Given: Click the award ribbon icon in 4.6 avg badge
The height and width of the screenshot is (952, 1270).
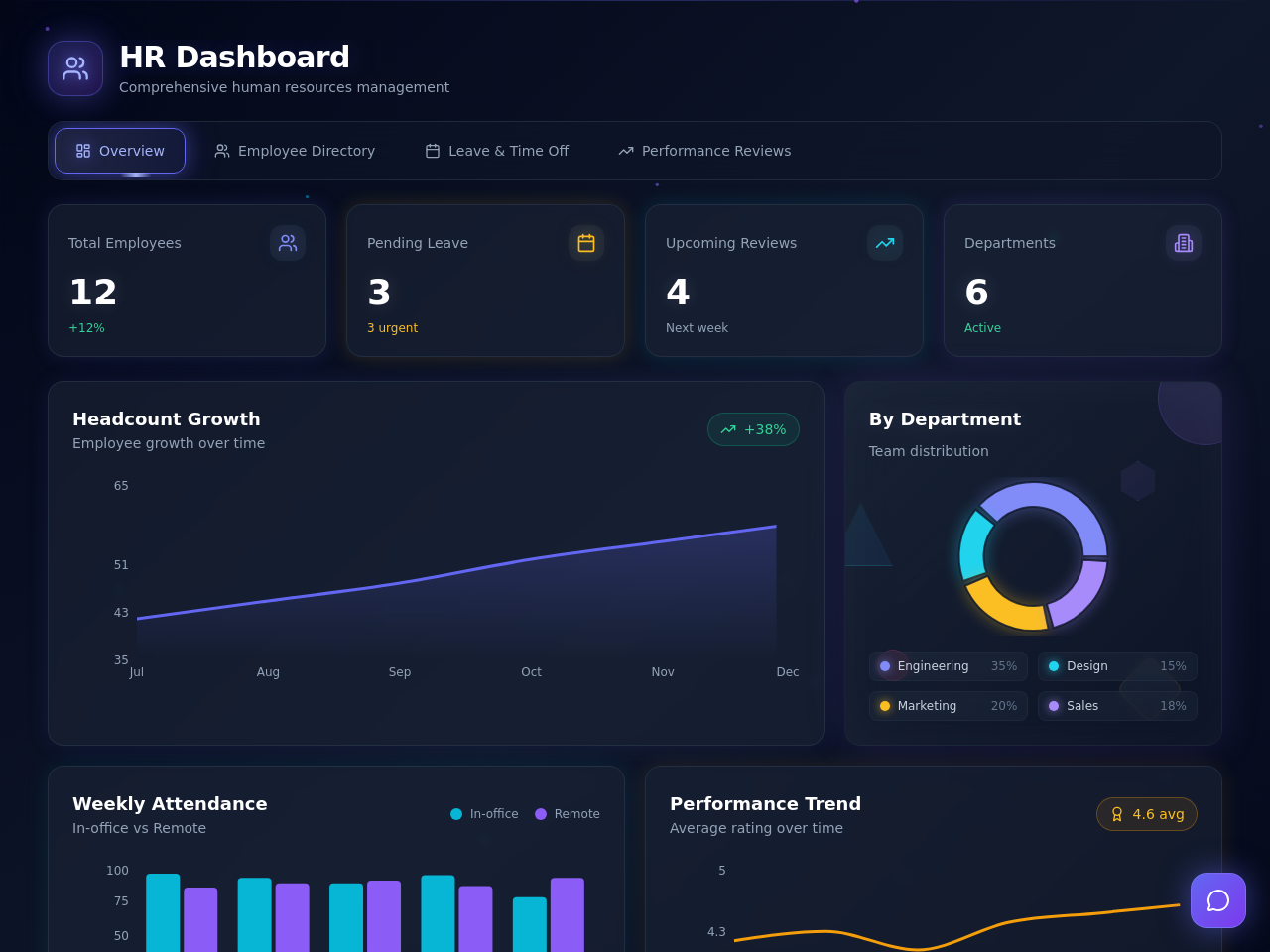Looking at the screenshot, I should tap(1117, 814).
